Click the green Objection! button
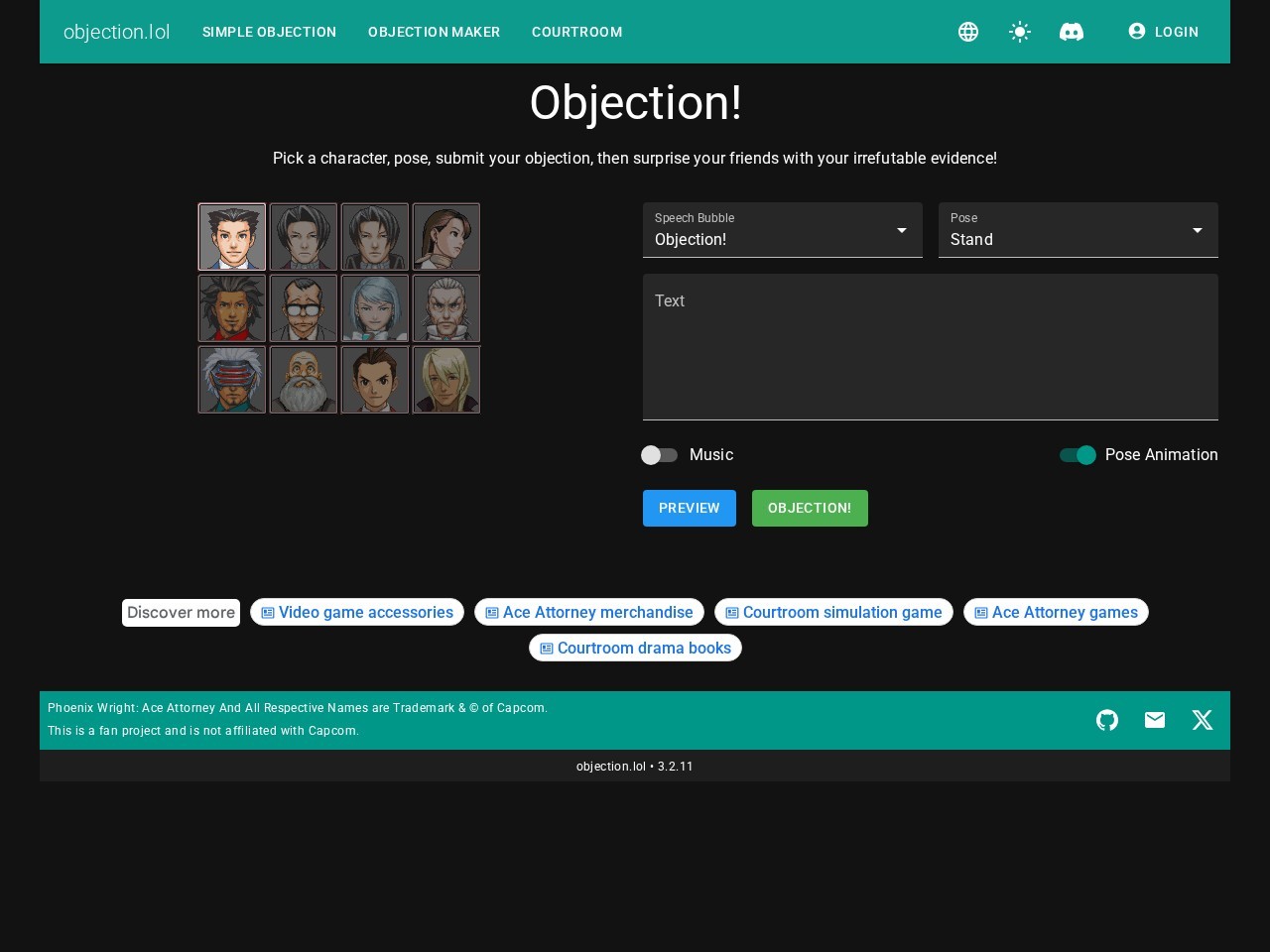1270x952 pixels. 810,508
